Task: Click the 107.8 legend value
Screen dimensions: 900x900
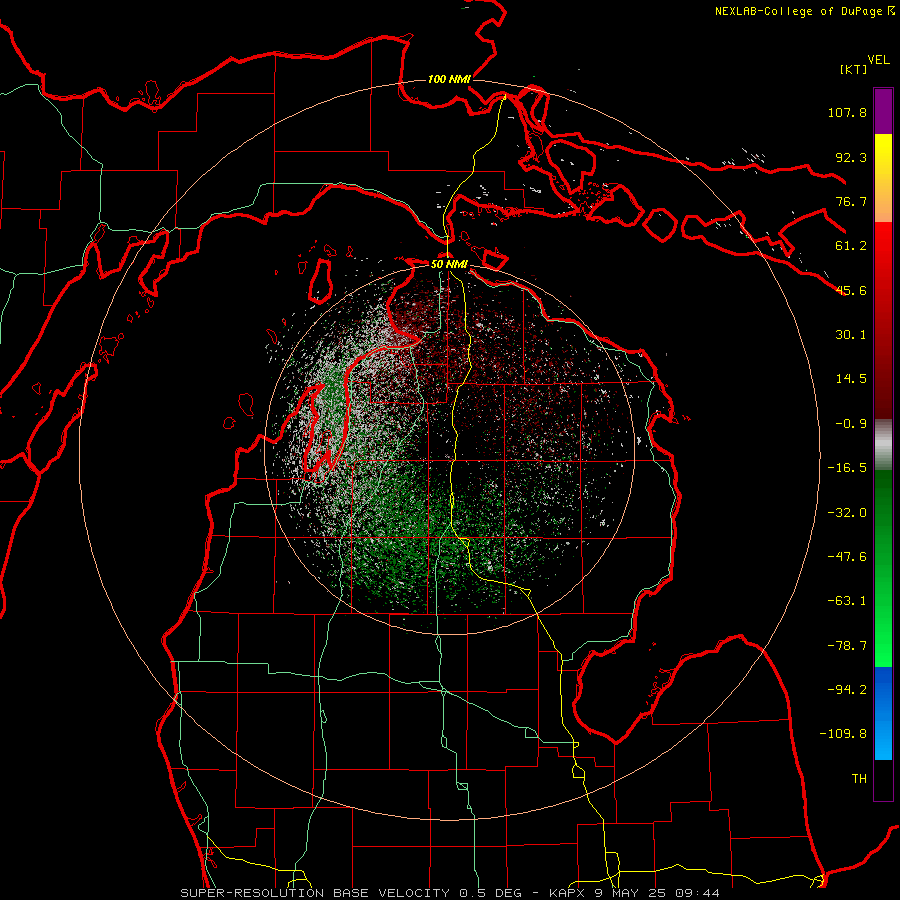Action: (x=847, y=112)
